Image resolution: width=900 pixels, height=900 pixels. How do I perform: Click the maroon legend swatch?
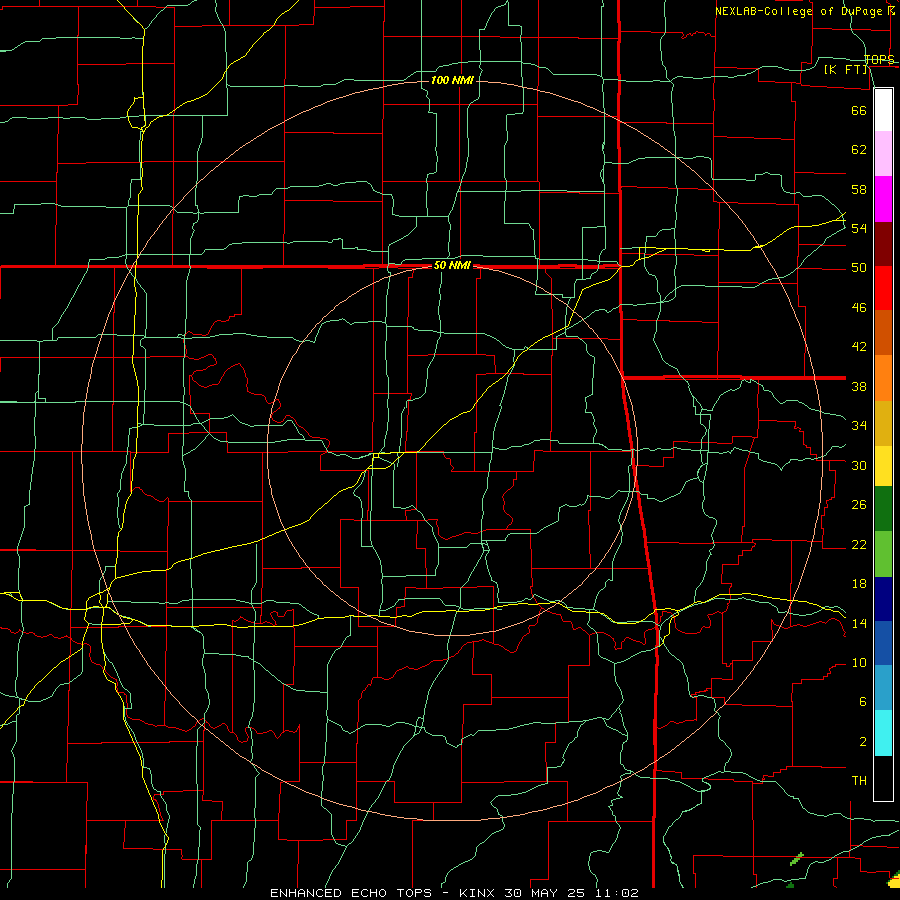(x=883, y=244)
